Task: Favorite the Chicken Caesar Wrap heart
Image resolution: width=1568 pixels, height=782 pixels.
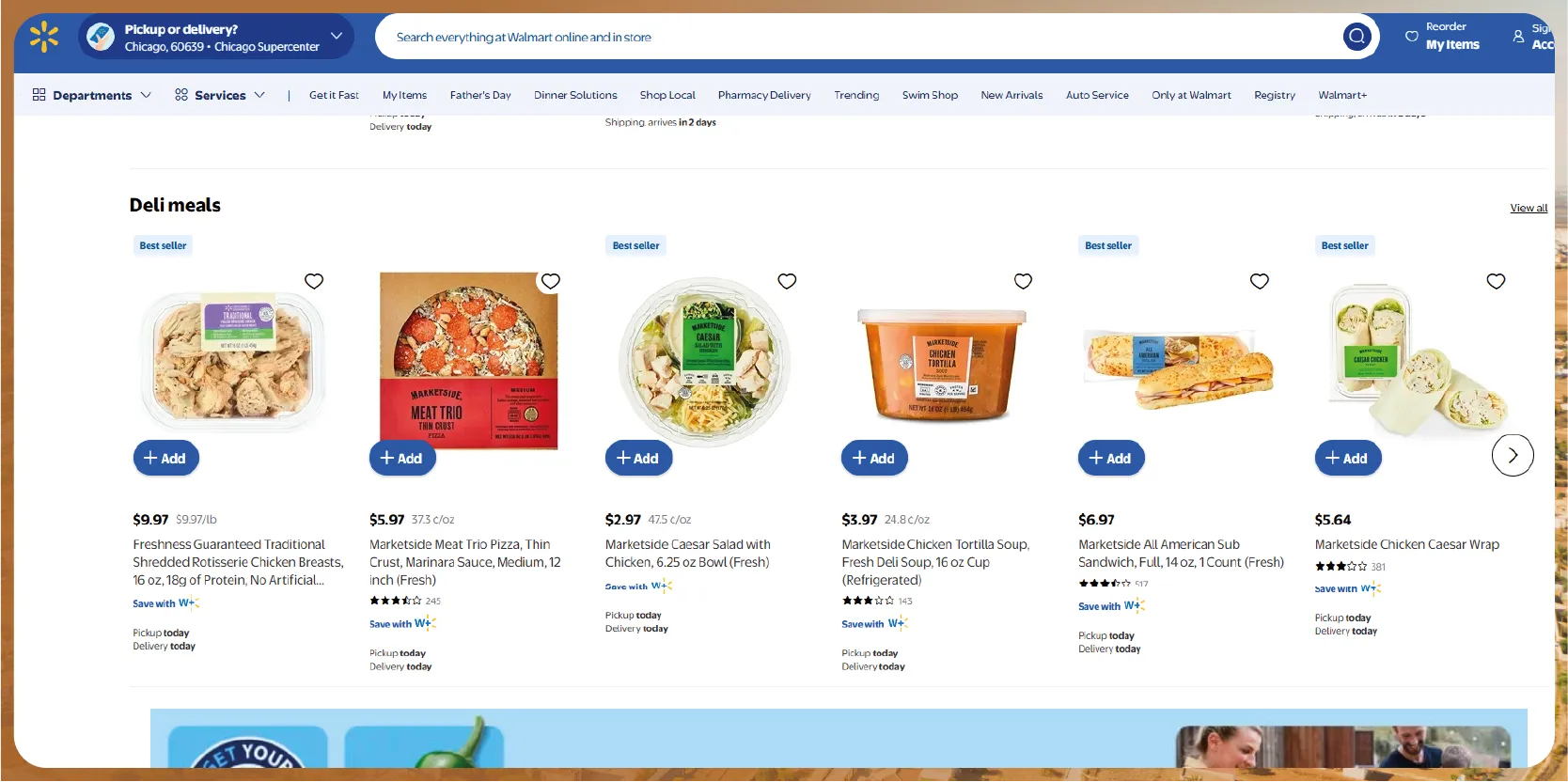Action: point(1496,281)
